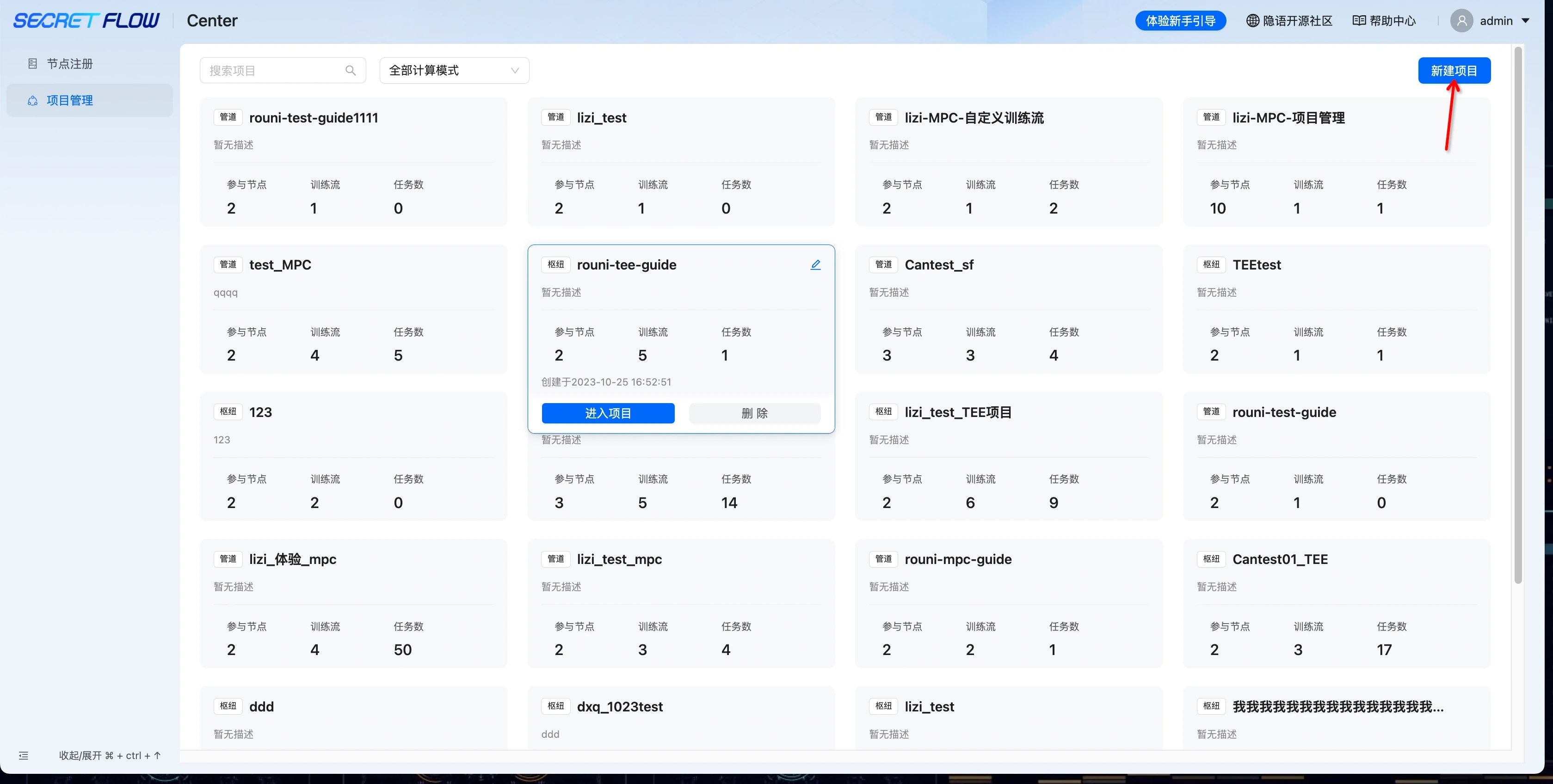
Task: Open the TEEtest project card
Action: 1337,309
